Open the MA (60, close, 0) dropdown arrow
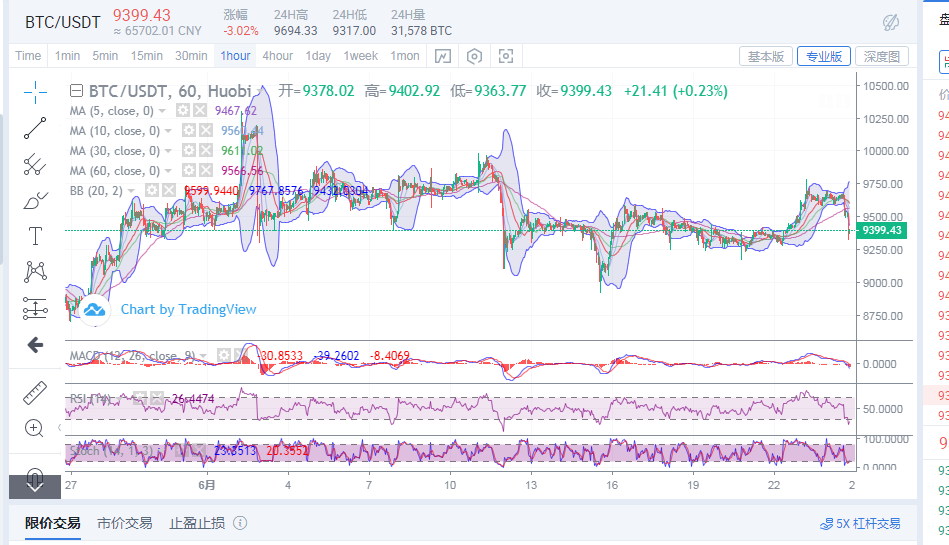Image resolution: width=949 pixels, height=545 pixels. tap(168, 171)
